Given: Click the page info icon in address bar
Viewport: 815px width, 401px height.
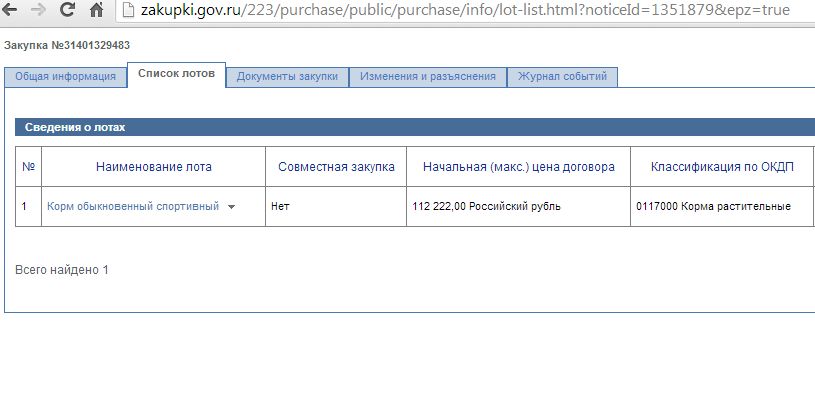Looking at the screenshot, I should coord(127,11).
